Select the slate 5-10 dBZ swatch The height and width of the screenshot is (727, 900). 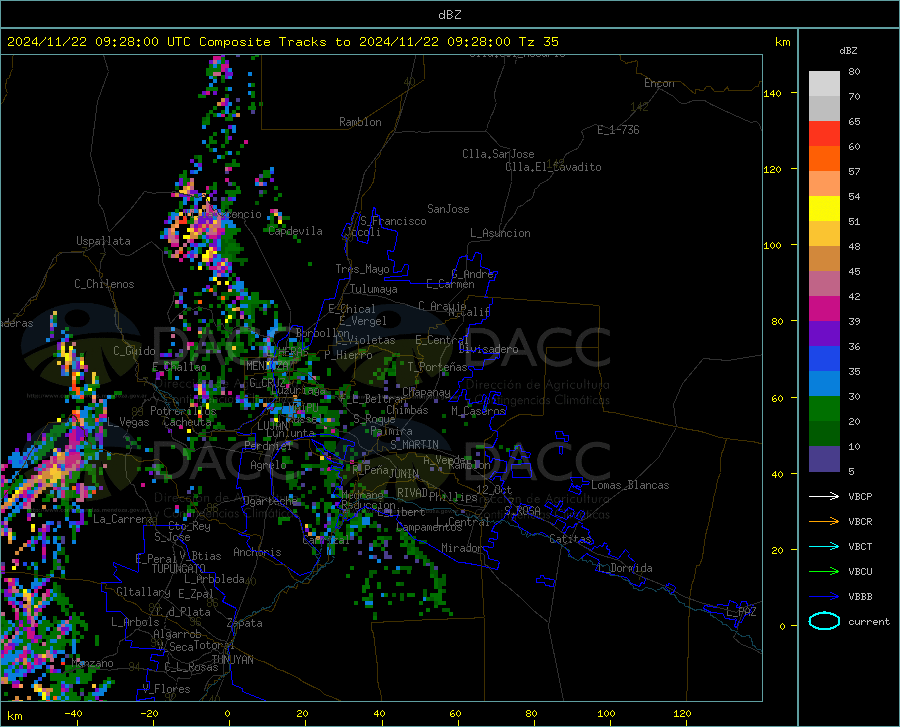824,459
